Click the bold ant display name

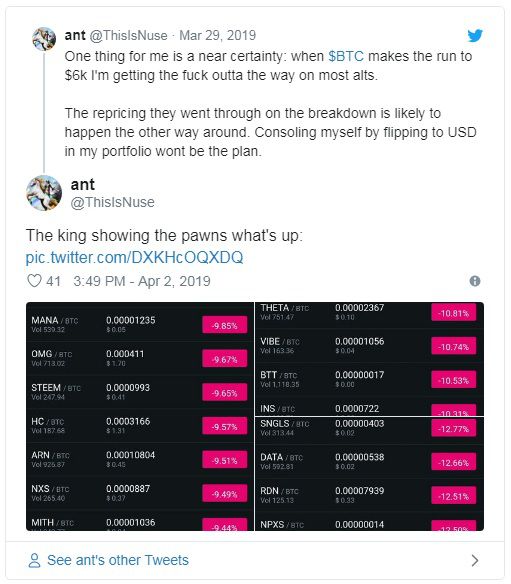pos(83,185)
